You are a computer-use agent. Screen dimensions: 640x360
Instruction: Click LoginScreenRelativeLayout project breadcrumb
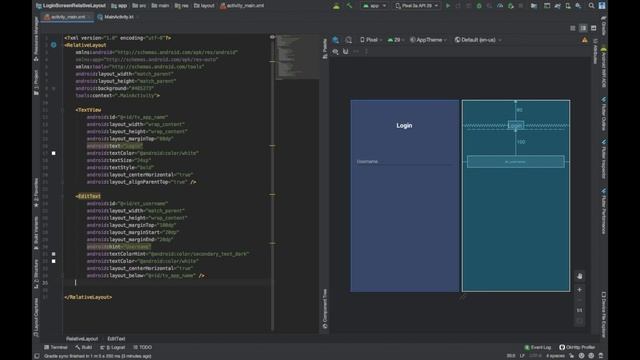click(x=71, y=6)
